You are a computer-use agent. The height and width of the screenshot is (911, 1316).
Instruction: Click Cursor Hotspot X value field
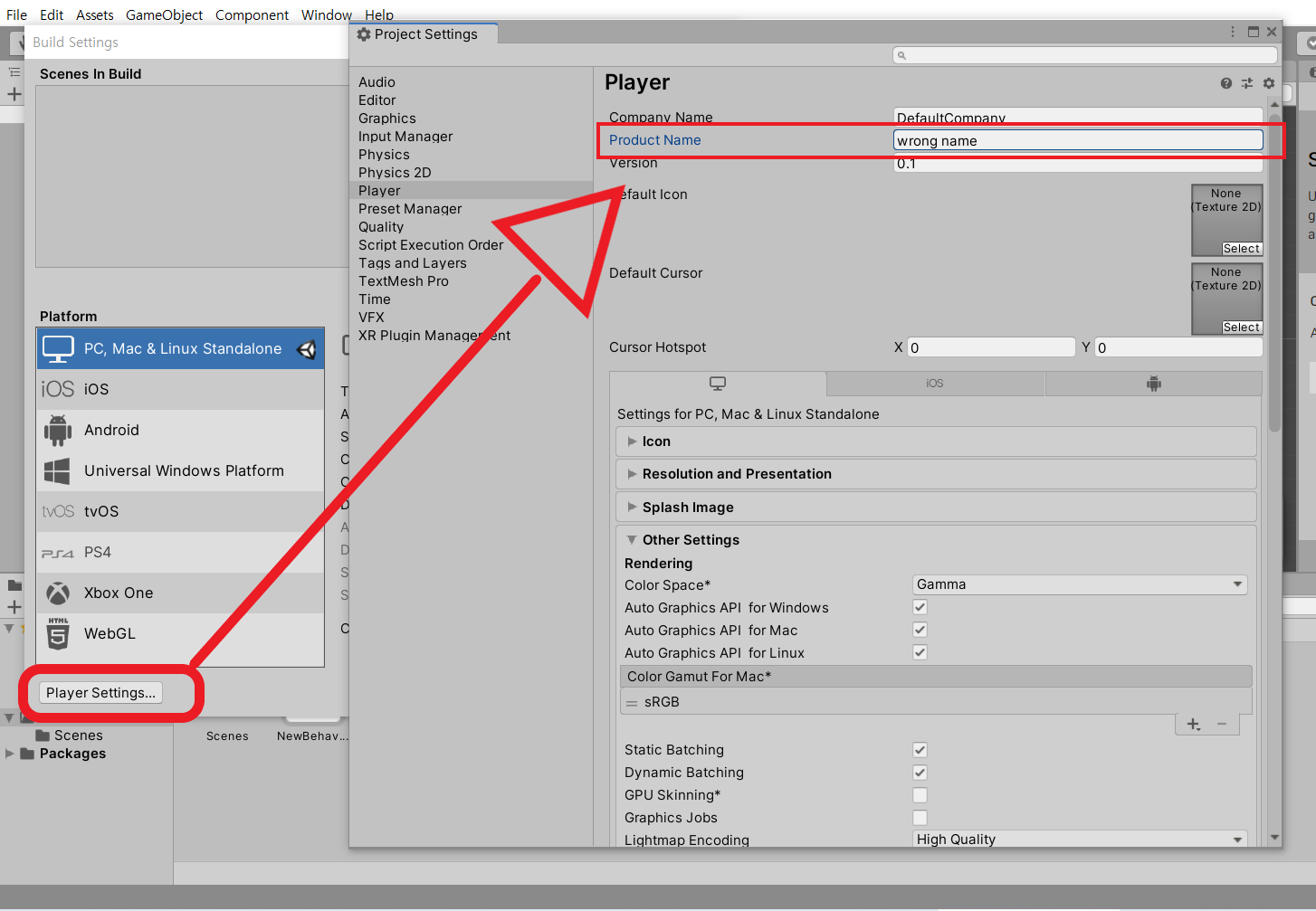(x=991, y=347)
